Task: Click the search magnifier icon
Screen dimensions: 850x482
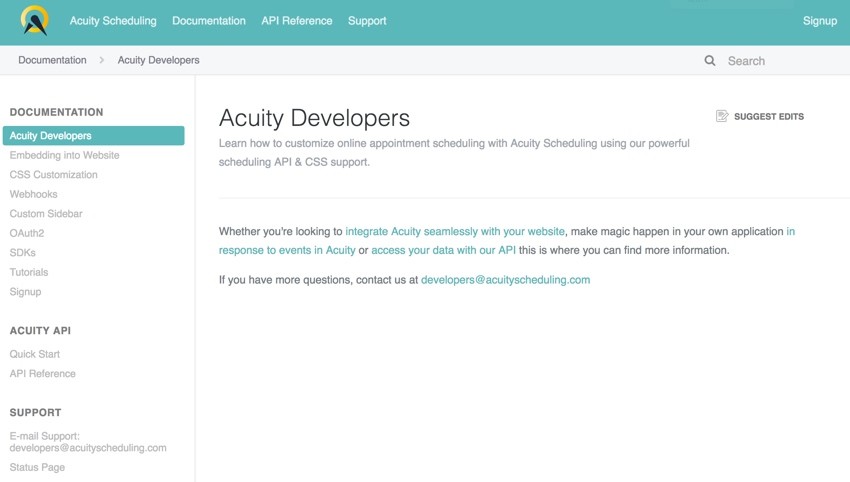Action: (x=710, y=61)
